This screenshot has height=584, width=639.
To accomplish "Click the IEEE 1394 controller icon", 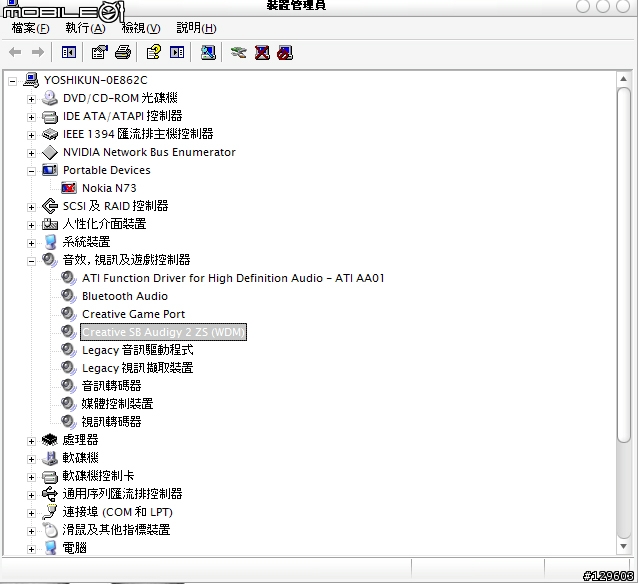I will point(50,134).
